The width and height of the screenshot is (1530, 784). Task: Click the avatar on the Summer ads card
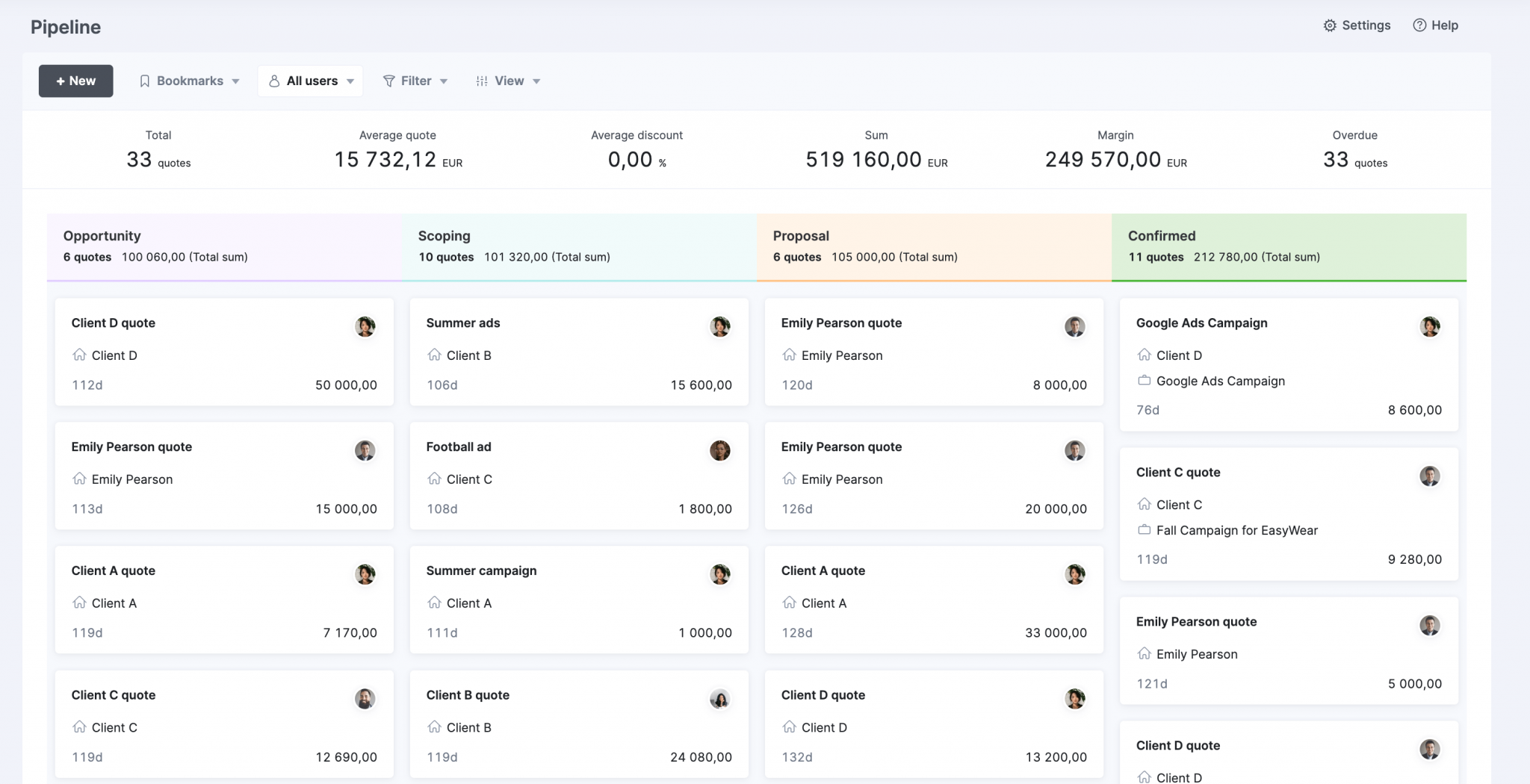pyautogui.click(x=719, y=326)
